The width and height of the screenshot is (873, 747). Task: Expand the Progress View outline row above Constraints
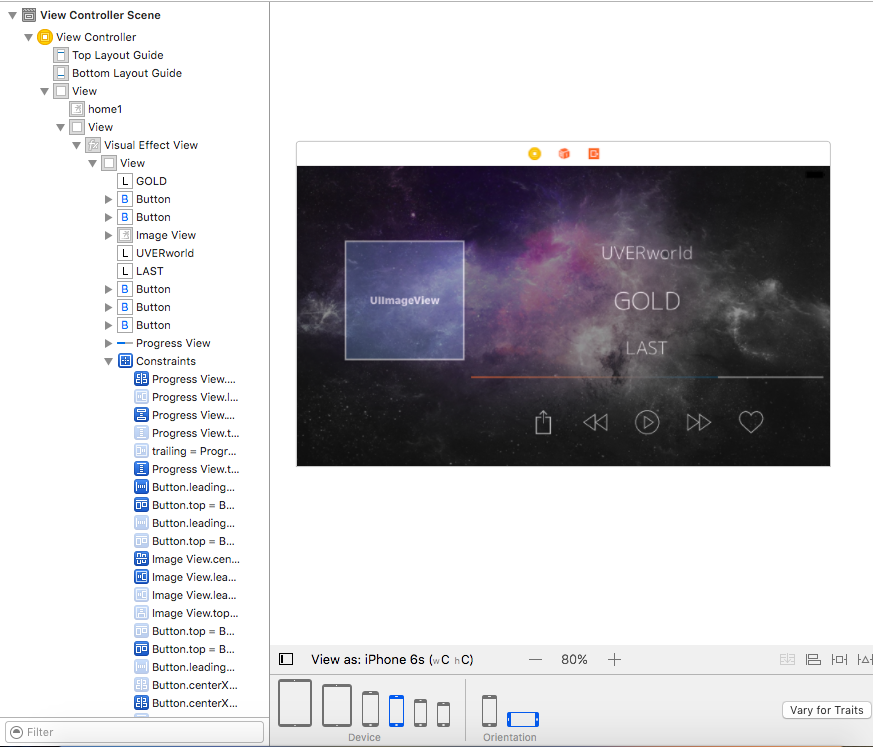109,343
